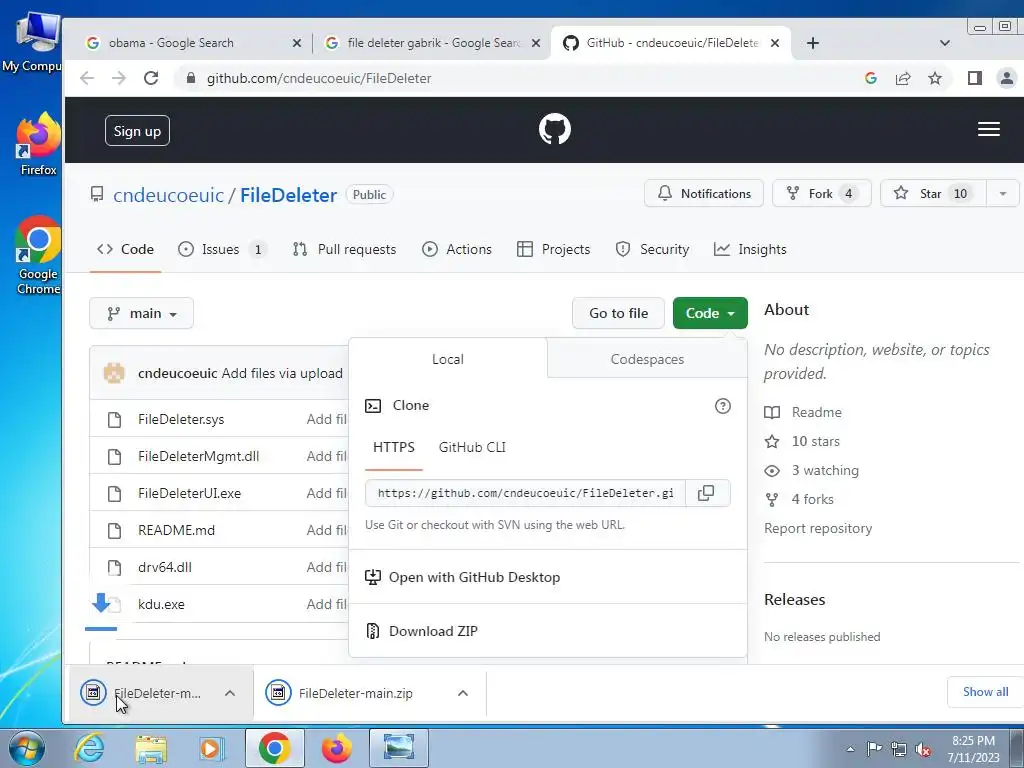Star the FileDeleter repository

pyautogui.click(x=933, y=193)
